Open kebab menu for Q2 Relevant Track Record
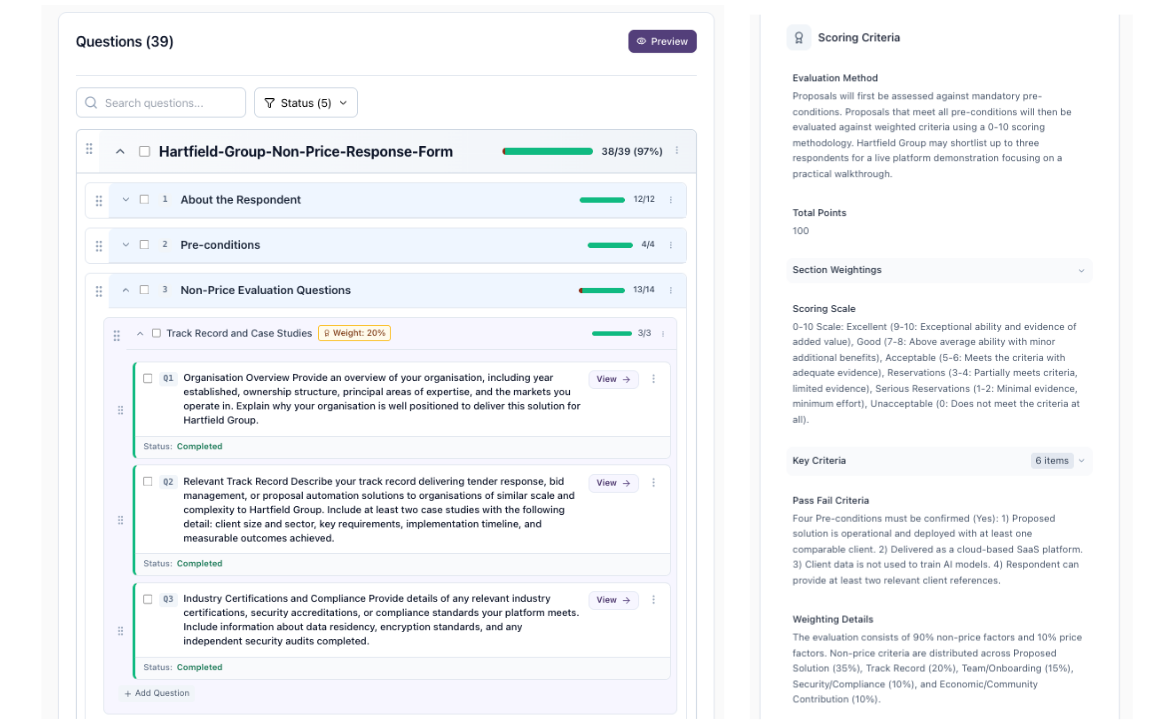The image size is (1174, 724). (654, 483)
